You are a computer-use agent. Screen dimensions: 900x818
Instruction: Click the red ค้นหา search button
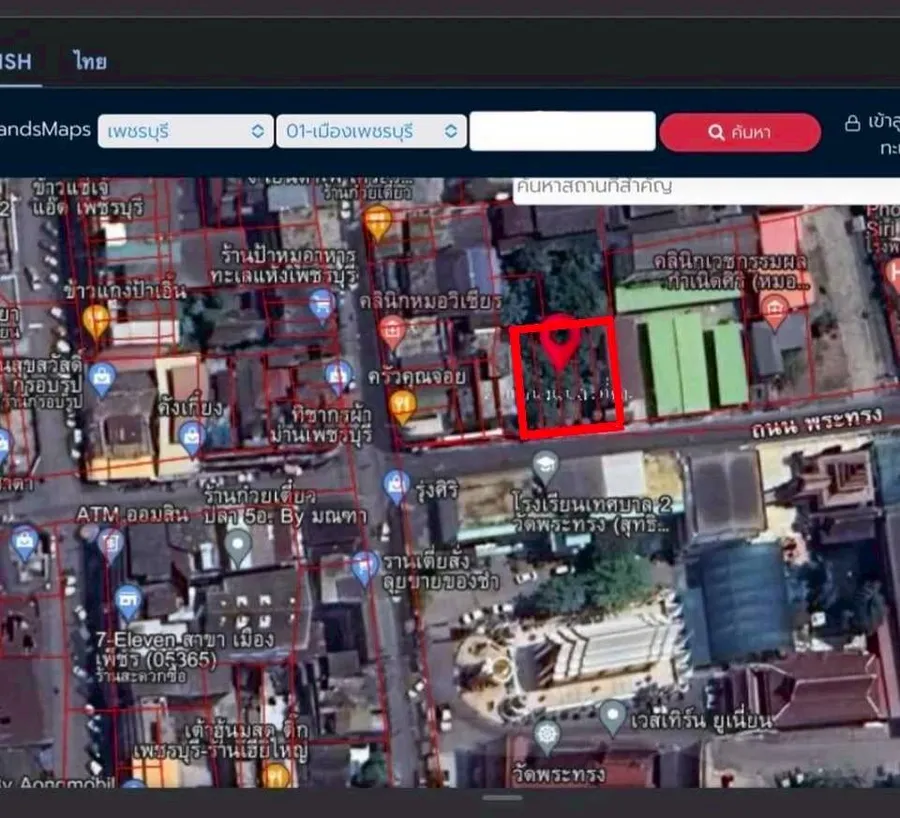(x=740, y=132)
